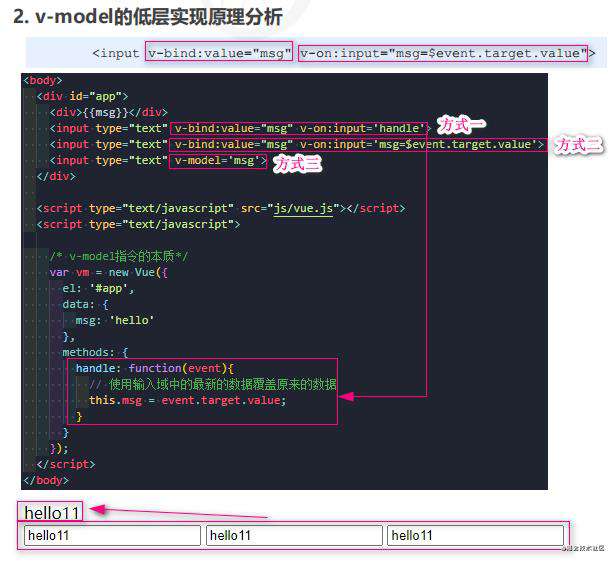Click "v-model='msg'" attribute in the code
This screenshot has height=562, width=616.
218,161
